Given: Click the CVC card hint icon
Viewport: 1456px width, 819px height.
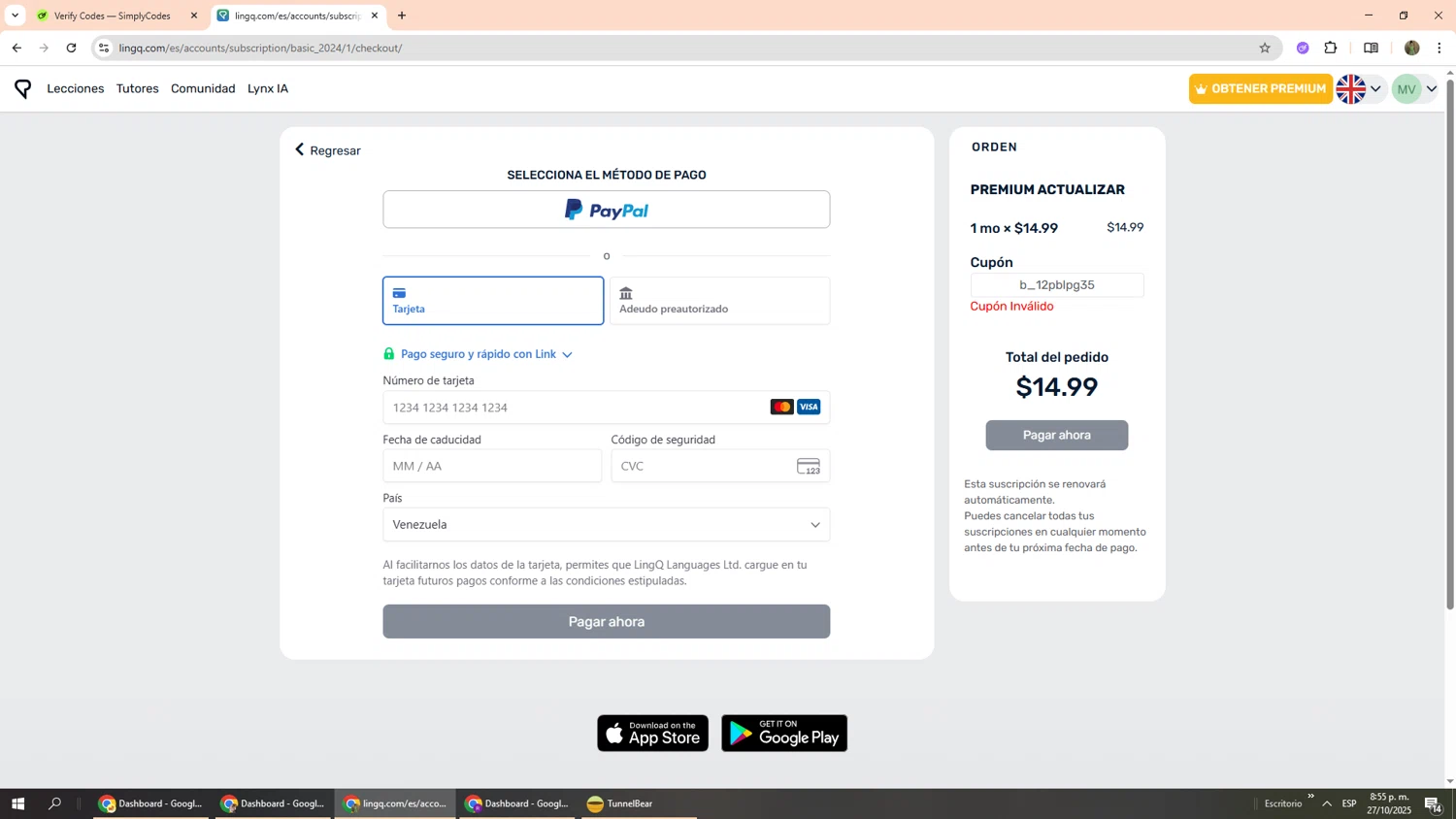Looking at the screenshot, I should click(809, 467).
